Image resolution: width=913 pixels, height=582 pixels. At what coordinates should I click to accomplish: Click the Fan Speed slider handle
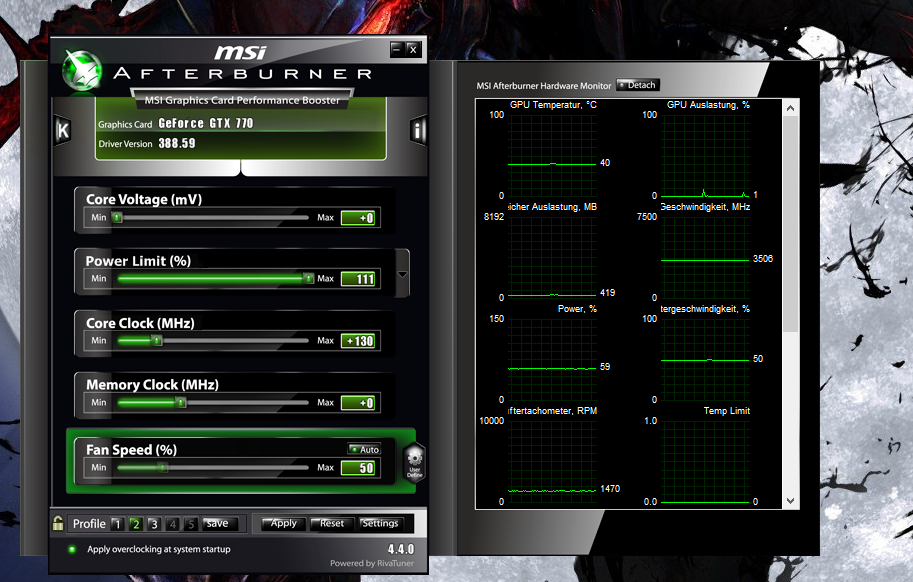pyautogui.click(x=163, y=467)
